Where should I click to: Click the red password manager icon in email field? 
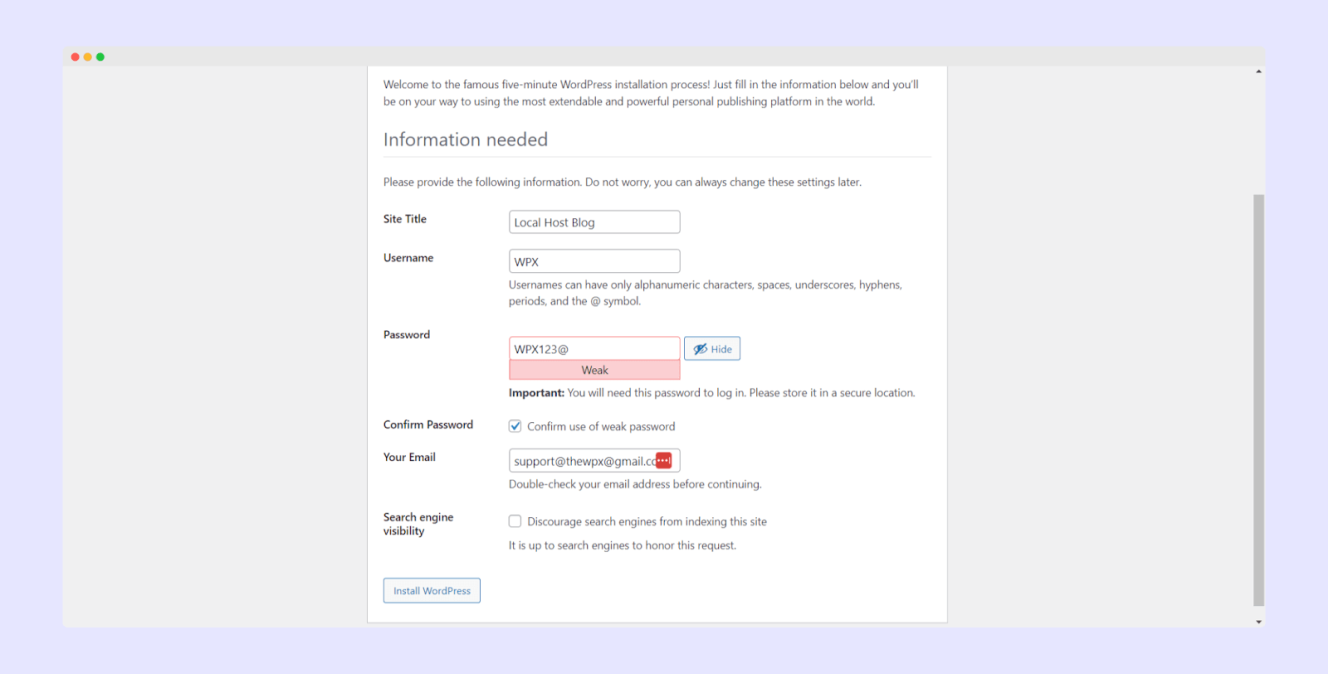click(664, 461)
